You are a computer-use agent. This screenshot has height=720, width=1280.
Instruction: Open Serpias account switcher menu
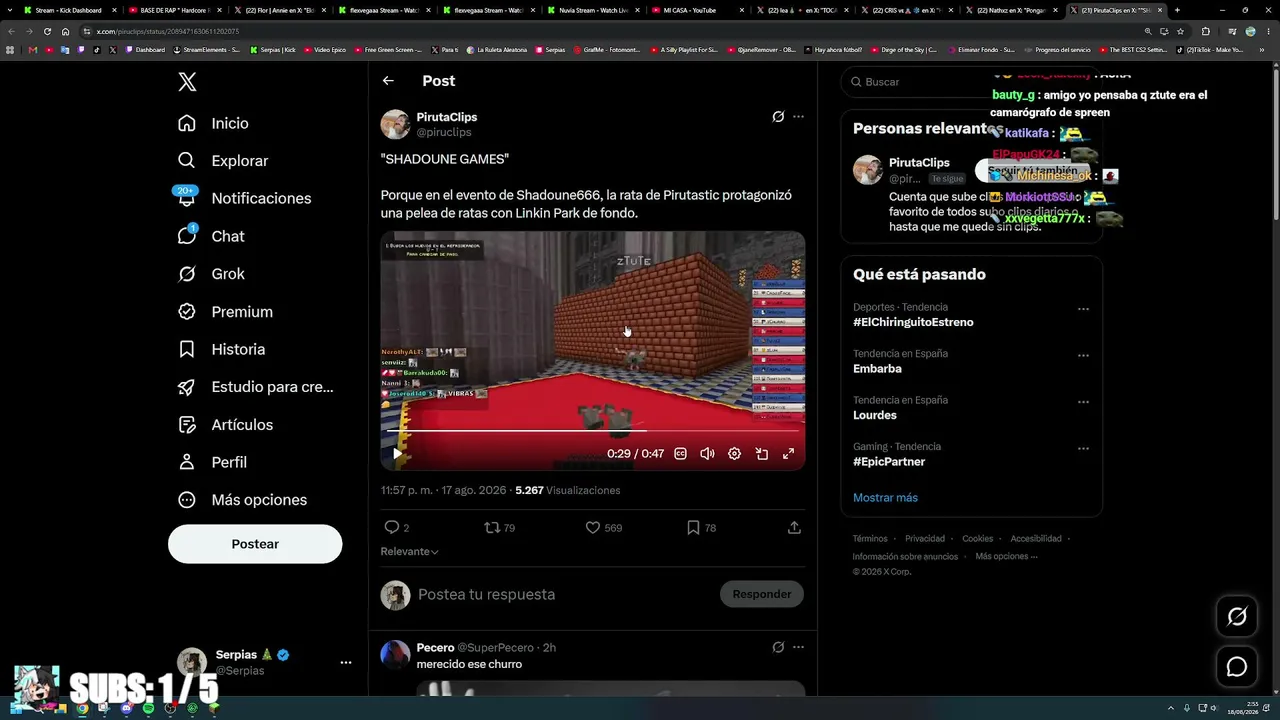pyautogui.click(x=346, y=662)
